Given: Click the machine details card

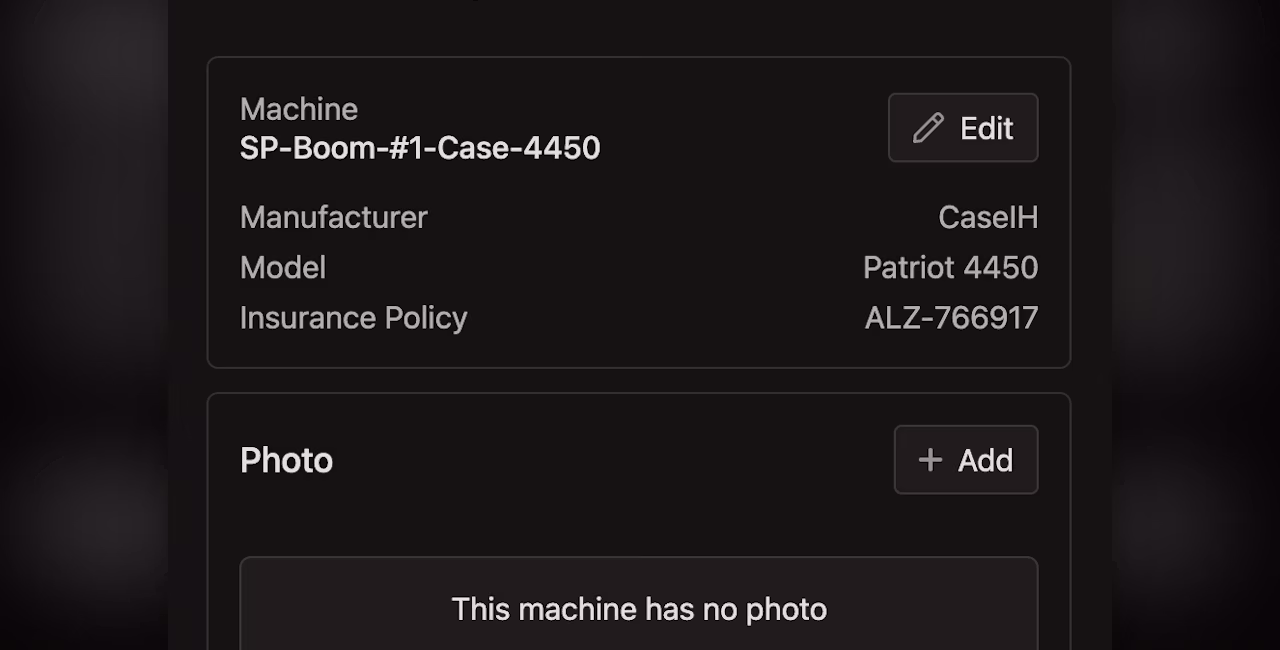Looking at the screenshot, I should (639, 212).
